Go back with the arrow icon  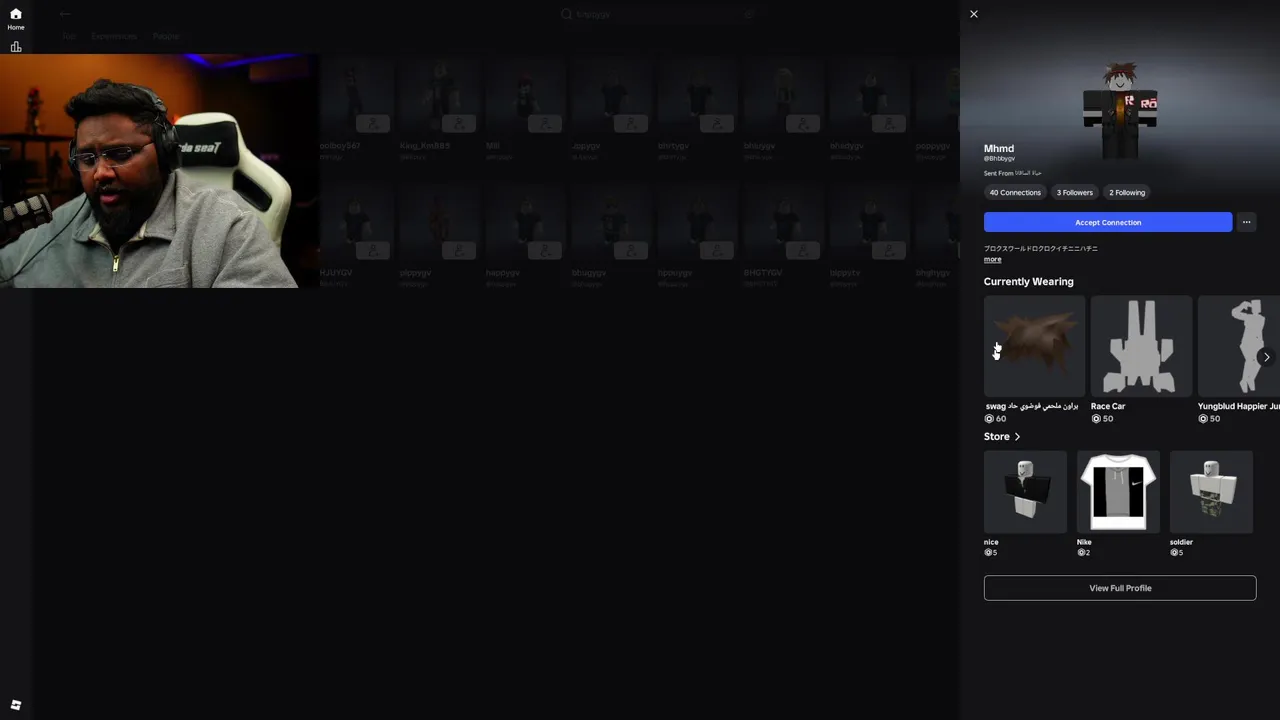point(65,14)
